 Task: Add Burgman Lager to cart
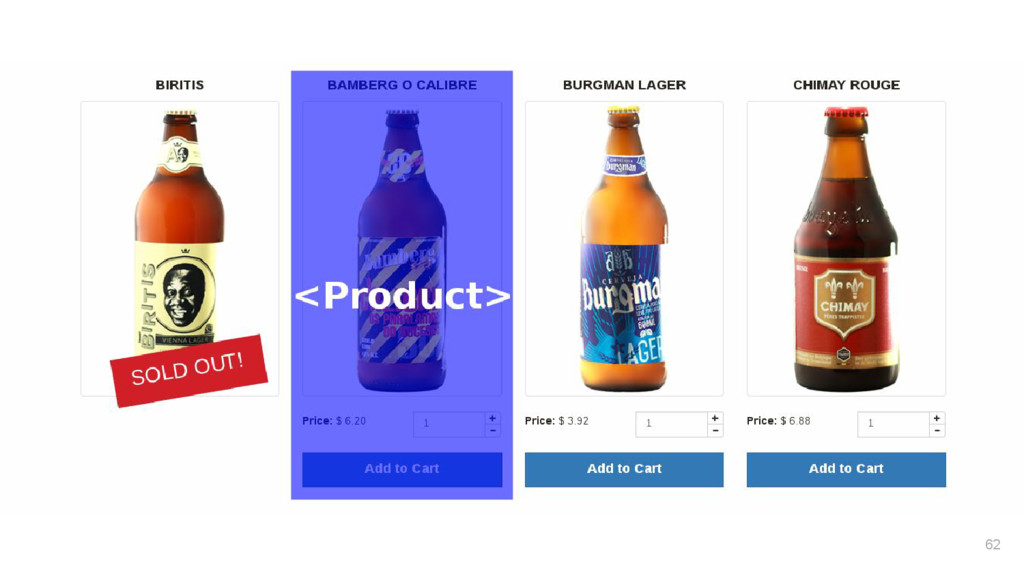coord(624,470)
